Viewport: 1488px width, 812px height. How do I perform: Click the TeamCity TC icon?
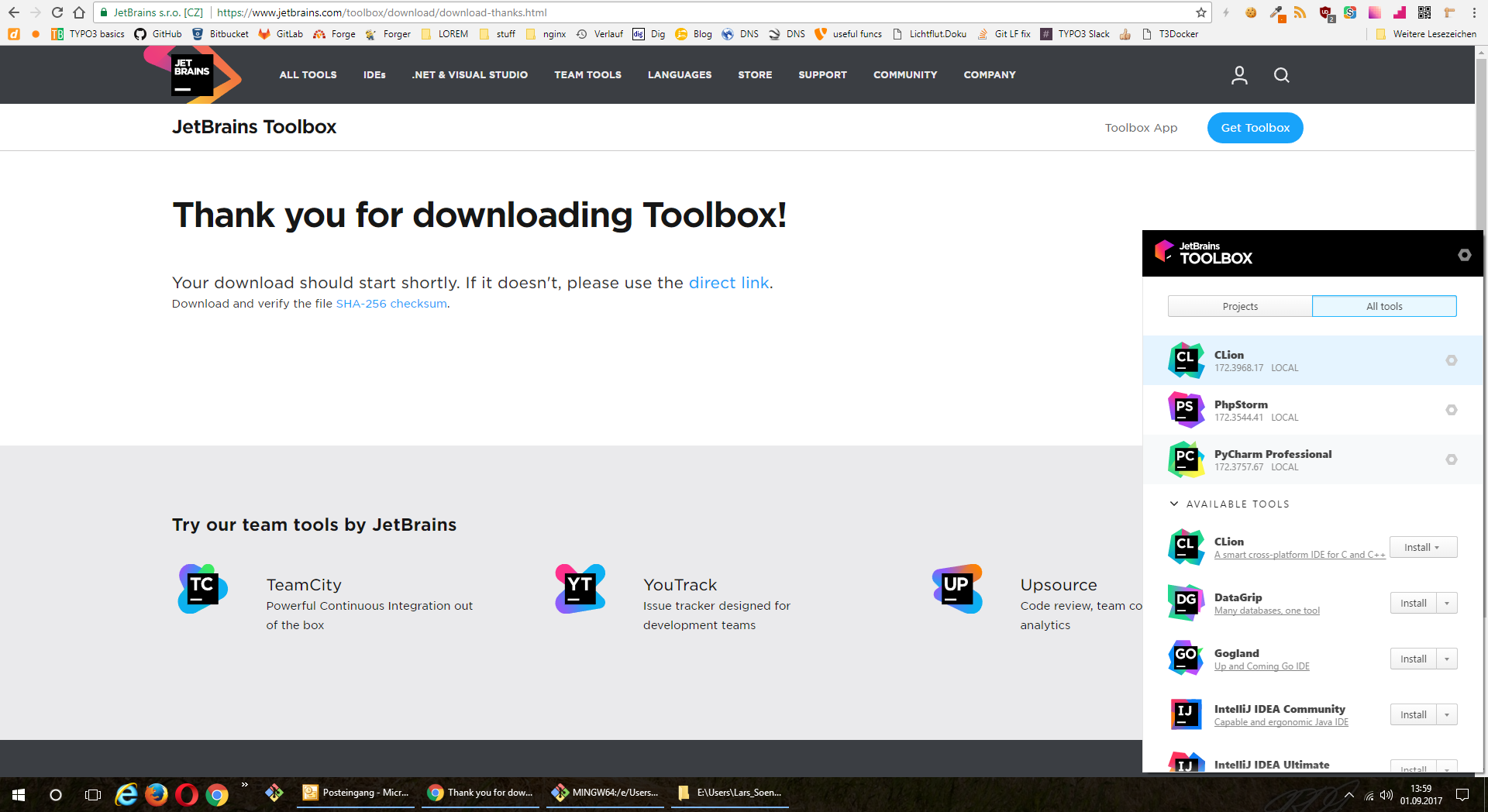(x=203, y=589)
